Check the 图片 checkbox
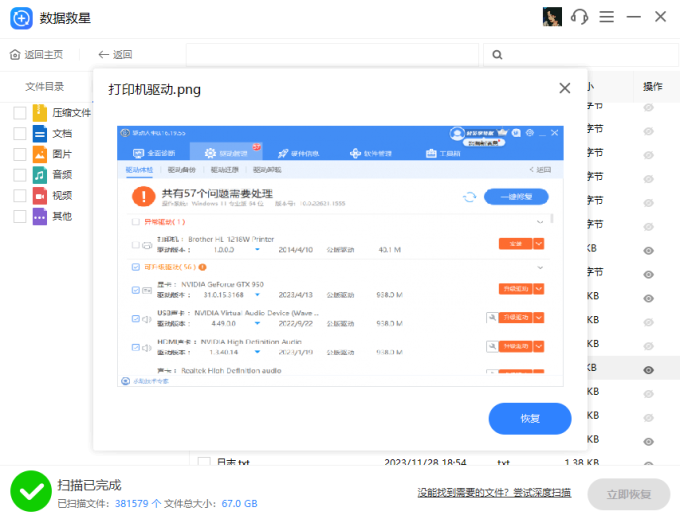Viewport: 680px width, 519px height. click(20, 154)
